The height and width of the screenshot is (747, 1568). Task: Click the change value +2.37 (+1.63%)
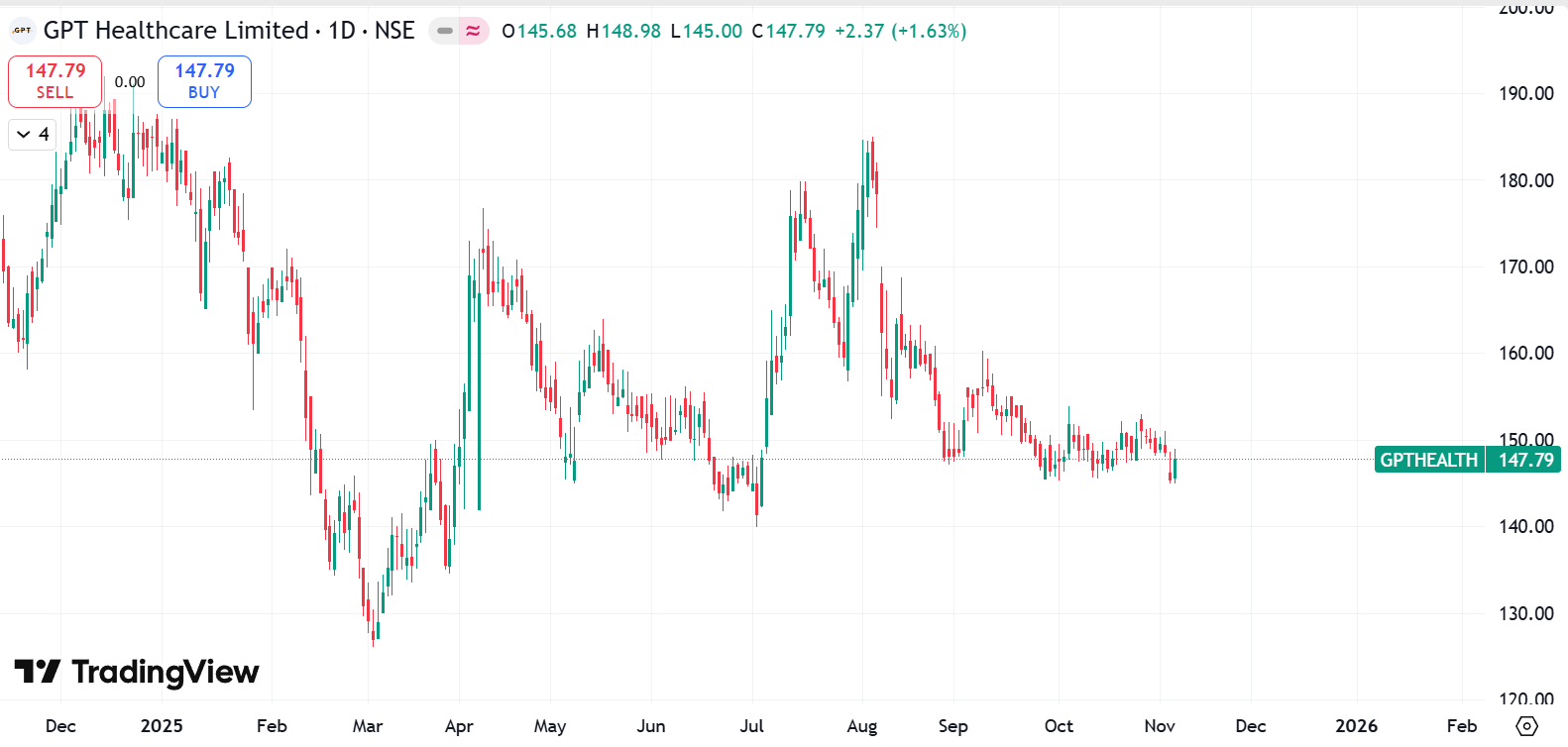click(x=900, y=31)
